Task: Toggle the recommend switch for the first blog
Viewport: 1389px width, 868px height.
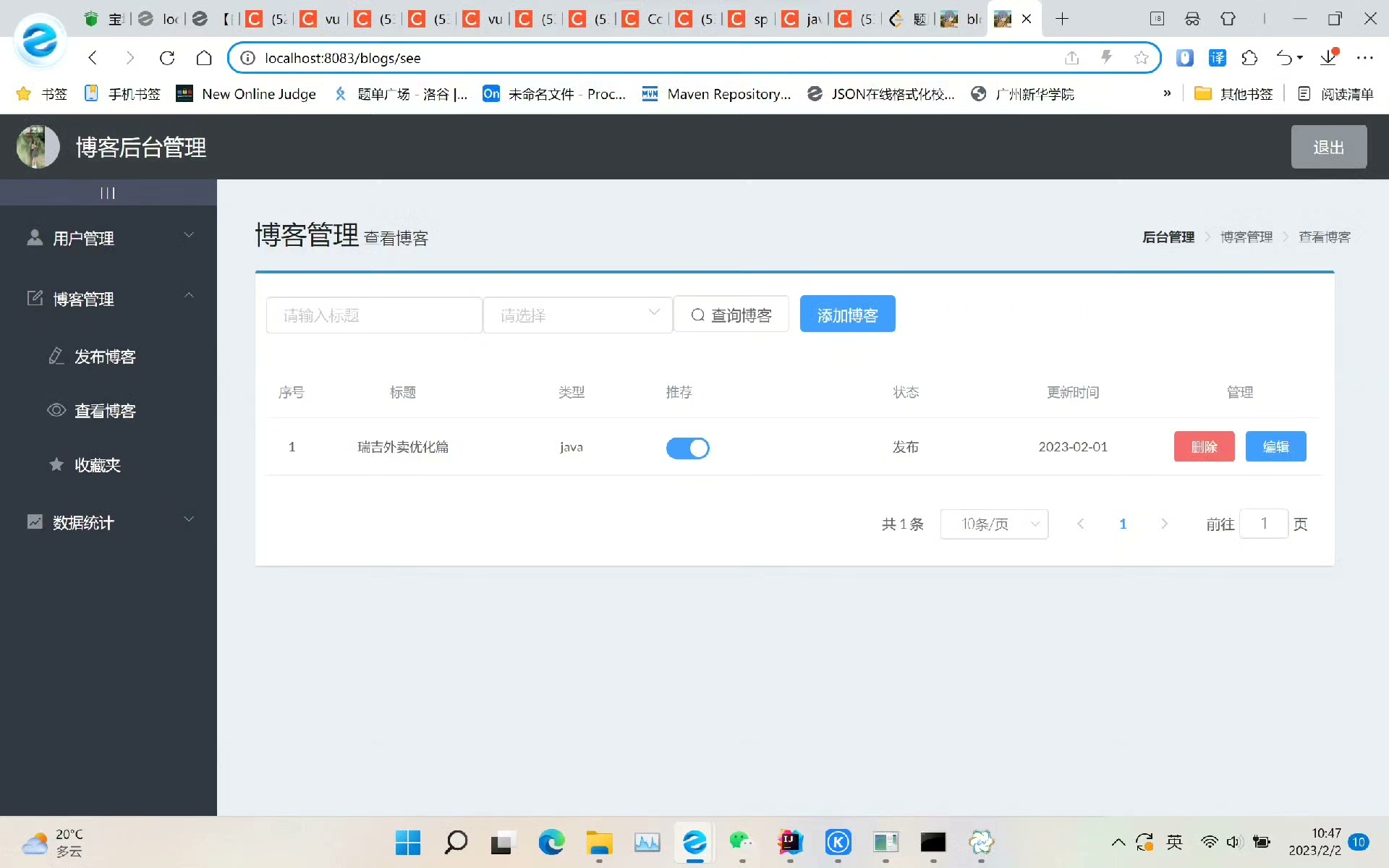Action: tap(687, 448)
